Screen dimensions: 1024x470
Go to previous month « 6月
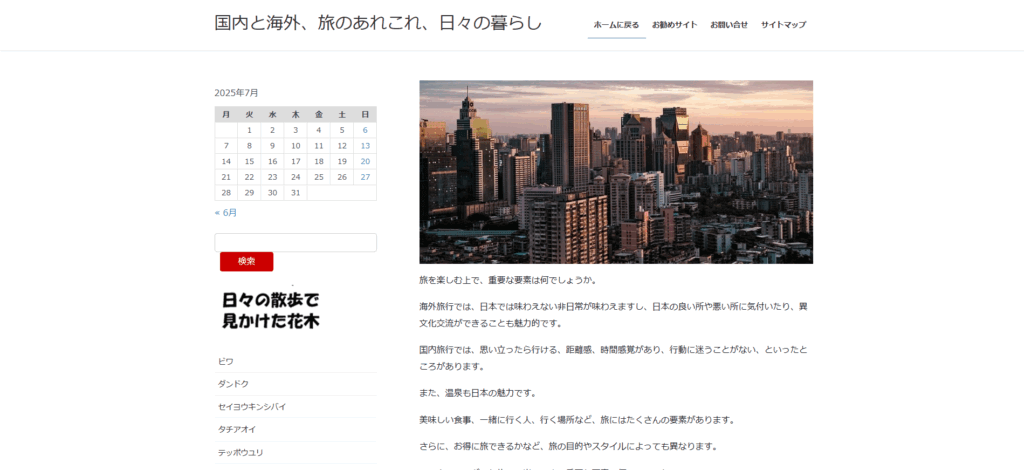pos(226,212)
